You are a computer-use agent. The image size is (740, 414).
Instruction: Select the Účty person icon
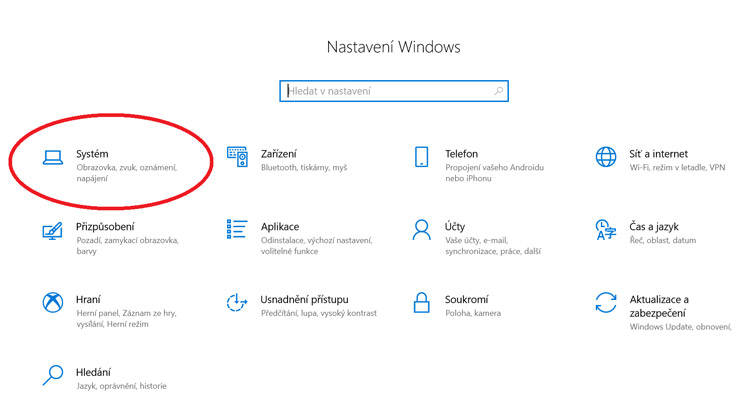[x=421, y=230]
